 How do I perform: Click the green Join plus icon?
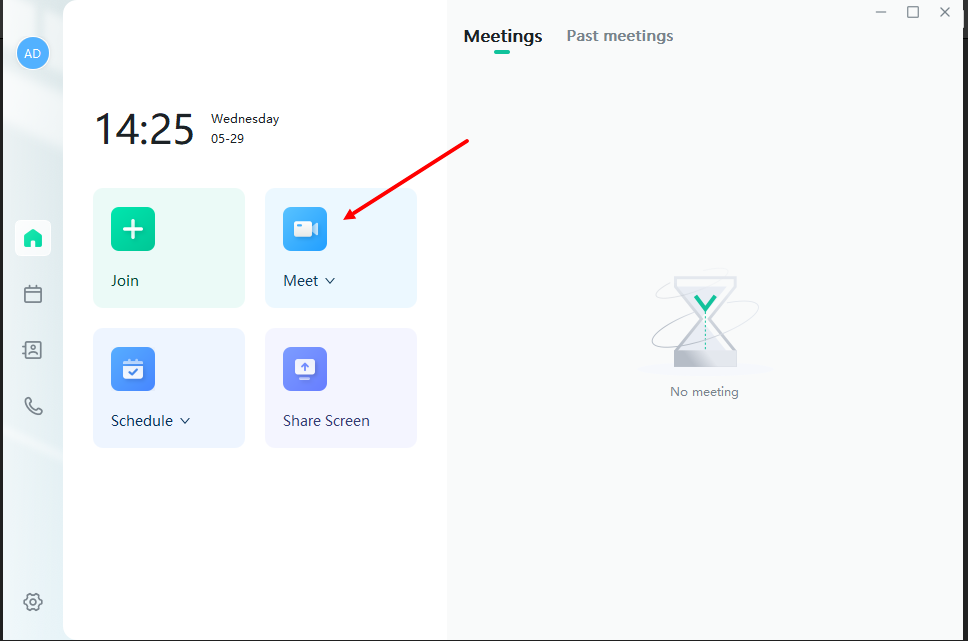pos(133,229)
